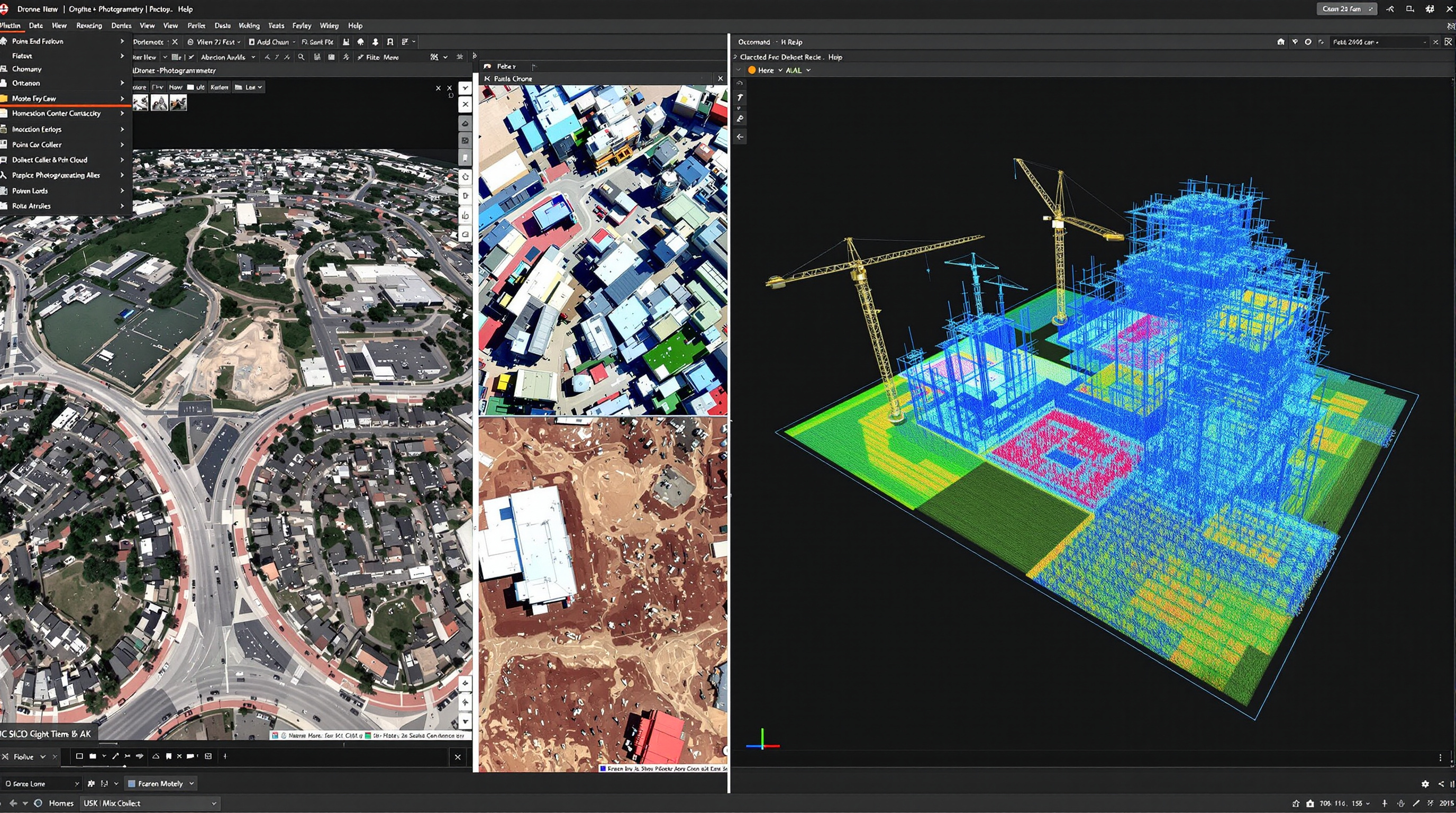Open the Fearen Motely dropdown at bottom left

point(160,783)
